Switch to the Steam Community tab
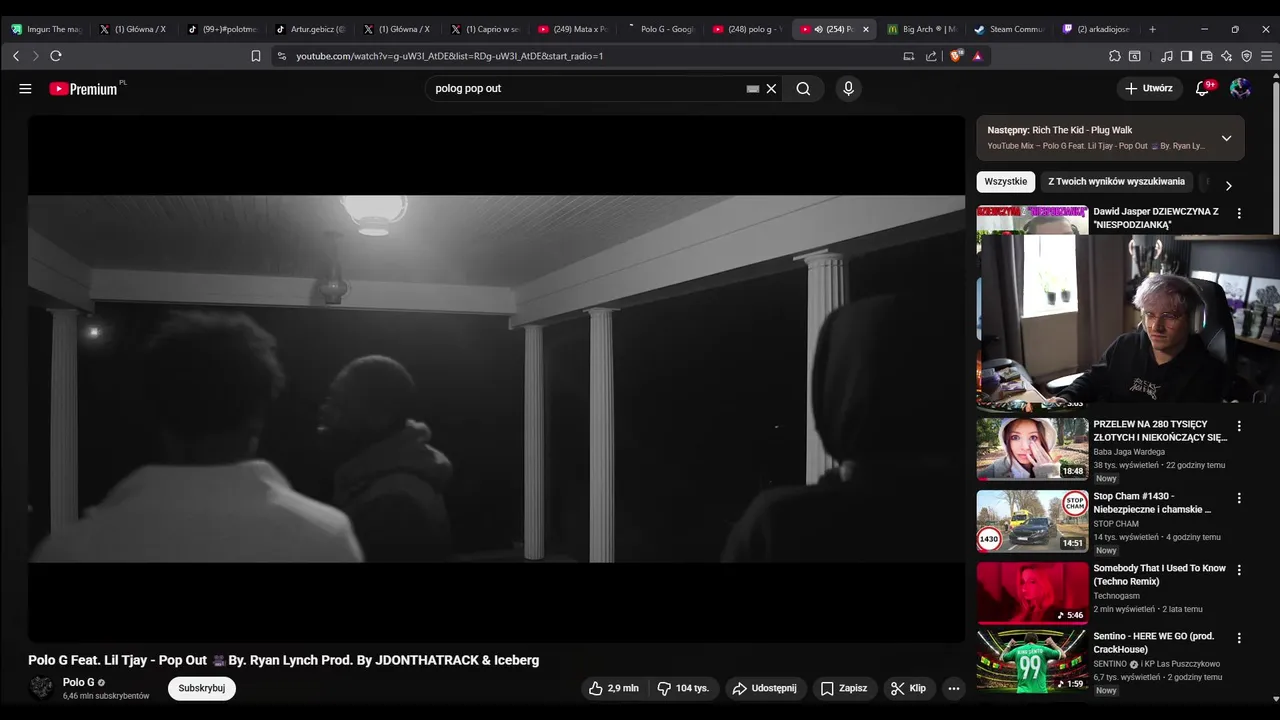This screenshot has width=1280, height=720. (1010, 29)
